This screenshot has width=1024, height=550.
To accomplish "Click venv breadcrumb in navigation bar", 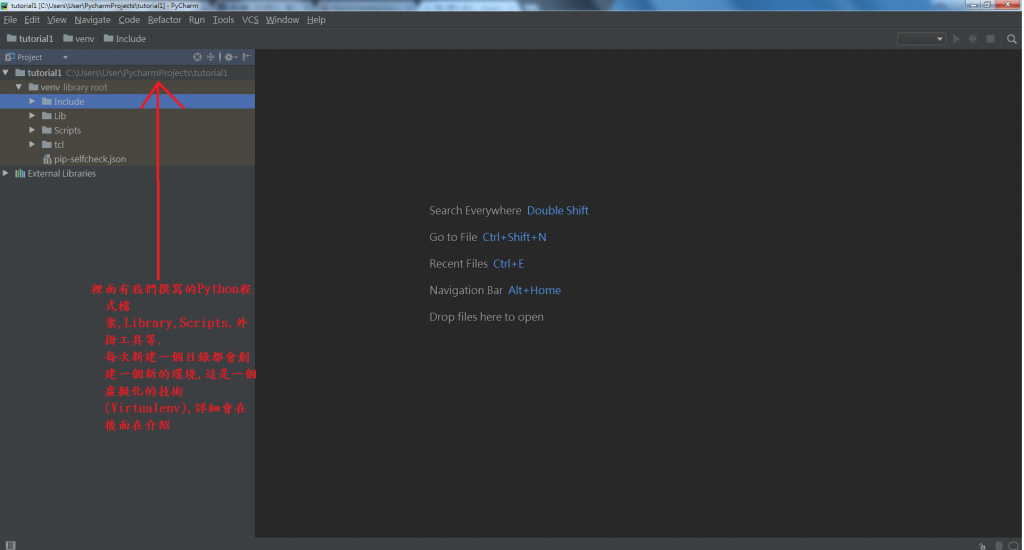I will pyautogui.click(x=79, y=39).
